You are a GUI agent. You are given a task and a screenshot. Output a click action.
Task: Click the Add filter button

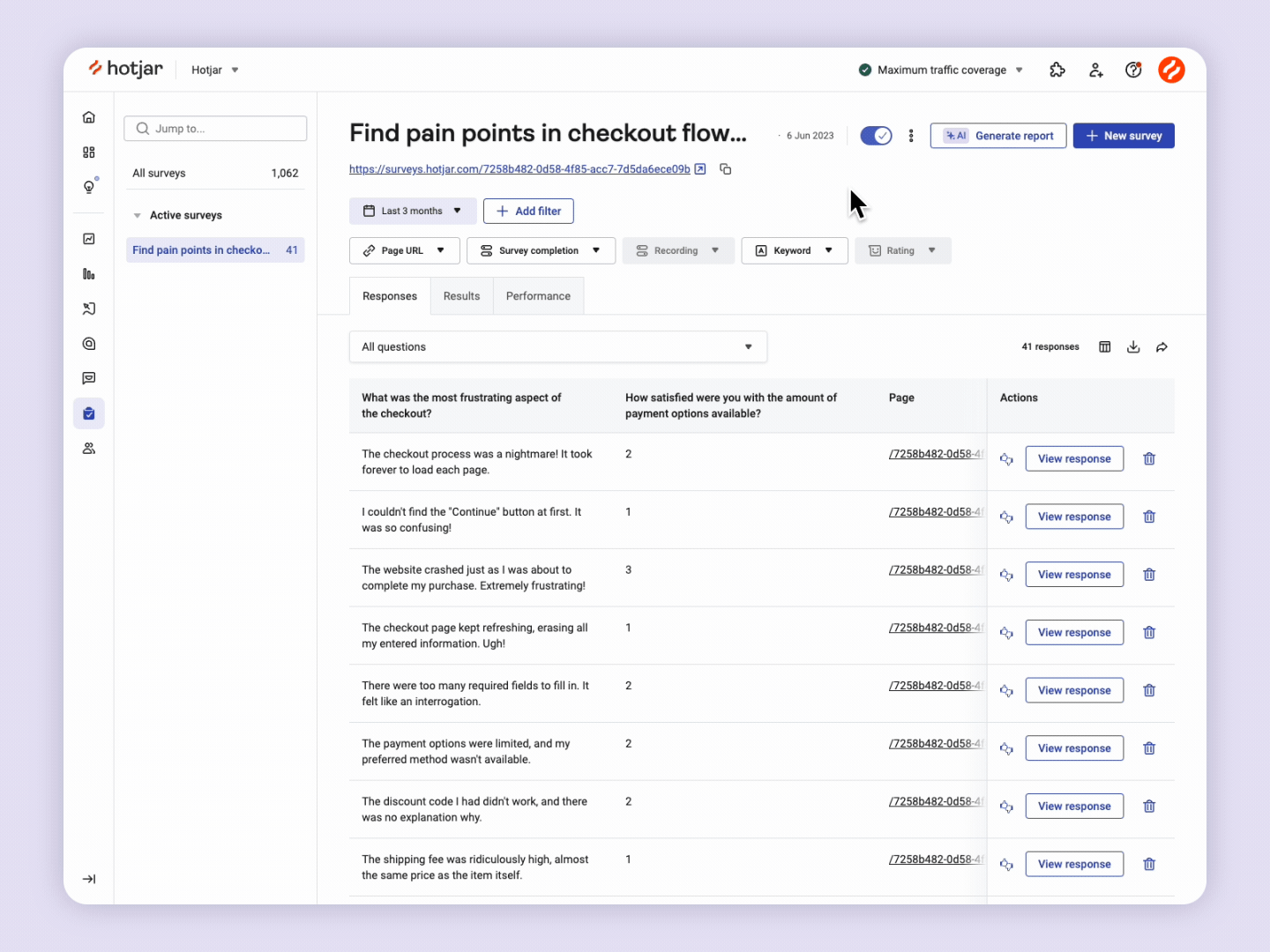point(528,211)
